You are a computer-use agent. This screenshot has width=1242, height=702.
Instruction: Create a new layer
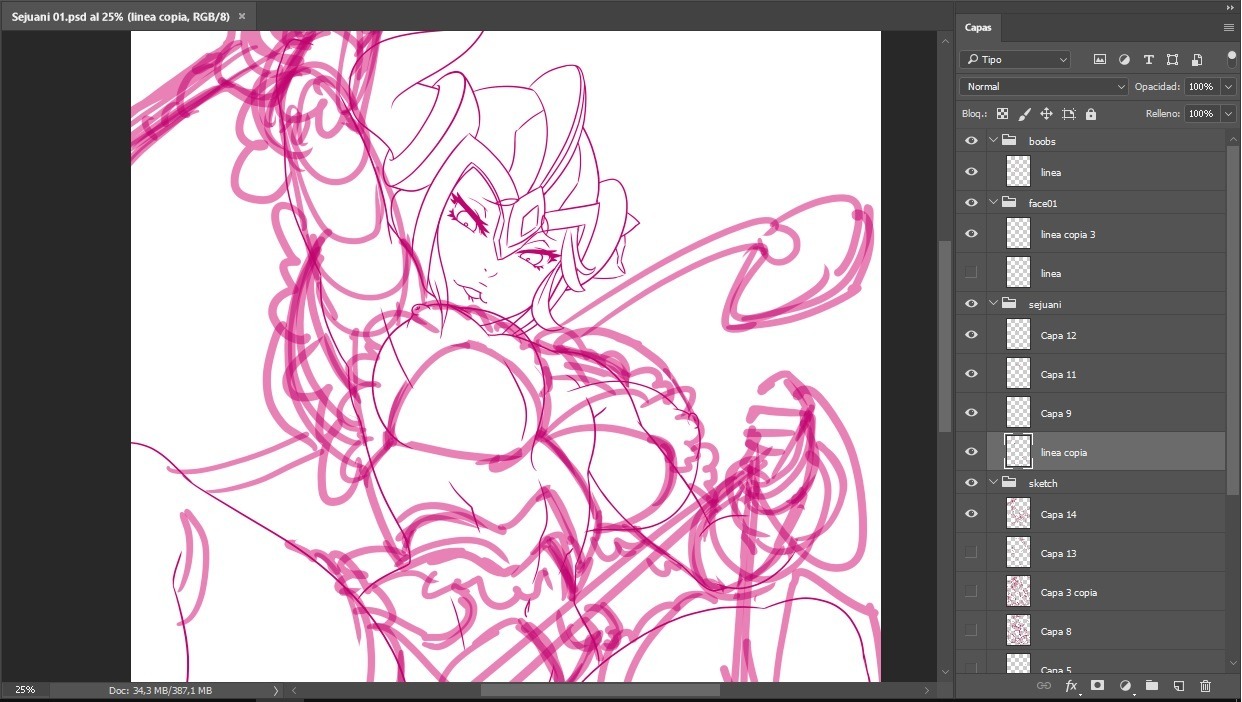point(1179,686)
